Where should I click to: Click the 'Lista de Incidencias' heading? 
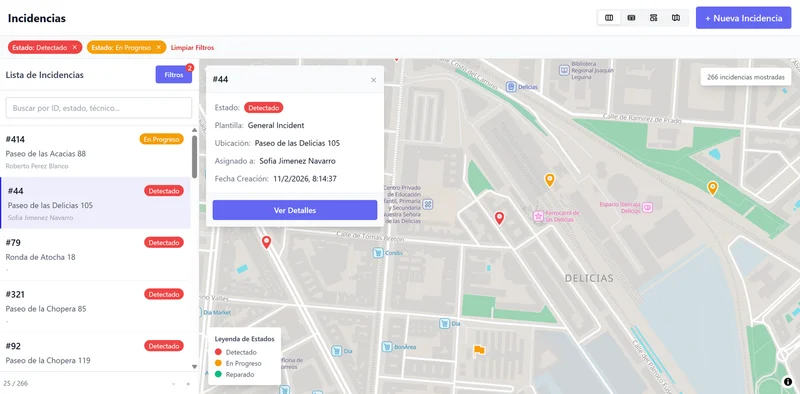pyautogui.click(x=44, y=75)
